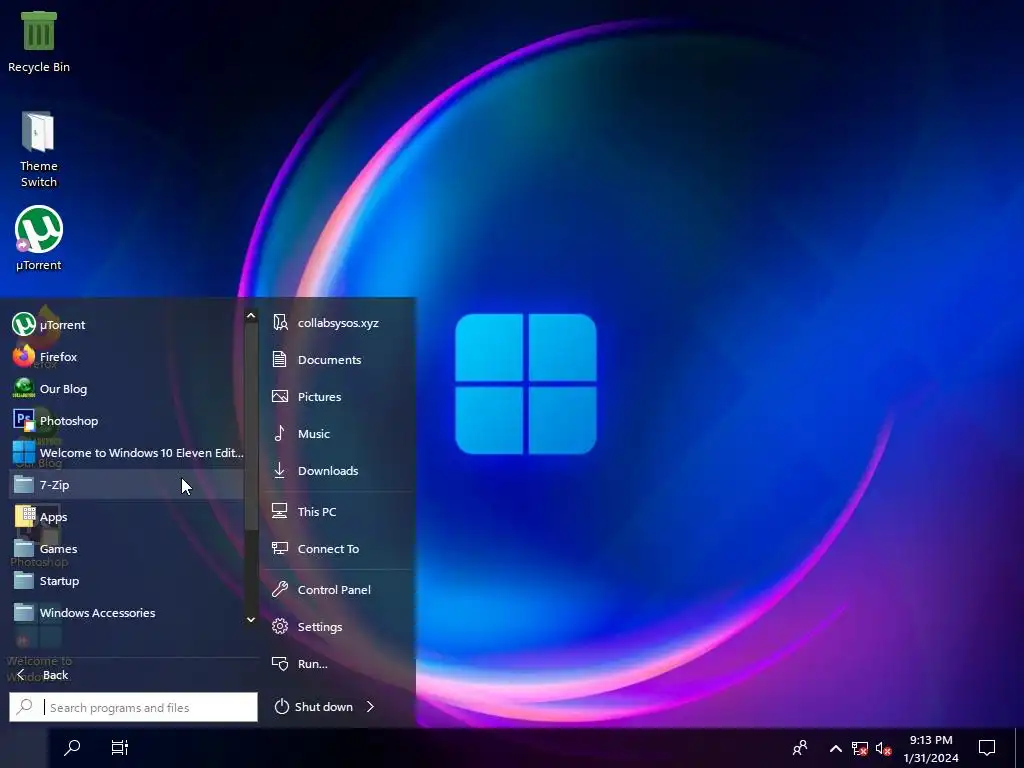This screenshot has width=1024, height=768.
Task: Open the Action Center notifications icon
Action: (987, 748)
